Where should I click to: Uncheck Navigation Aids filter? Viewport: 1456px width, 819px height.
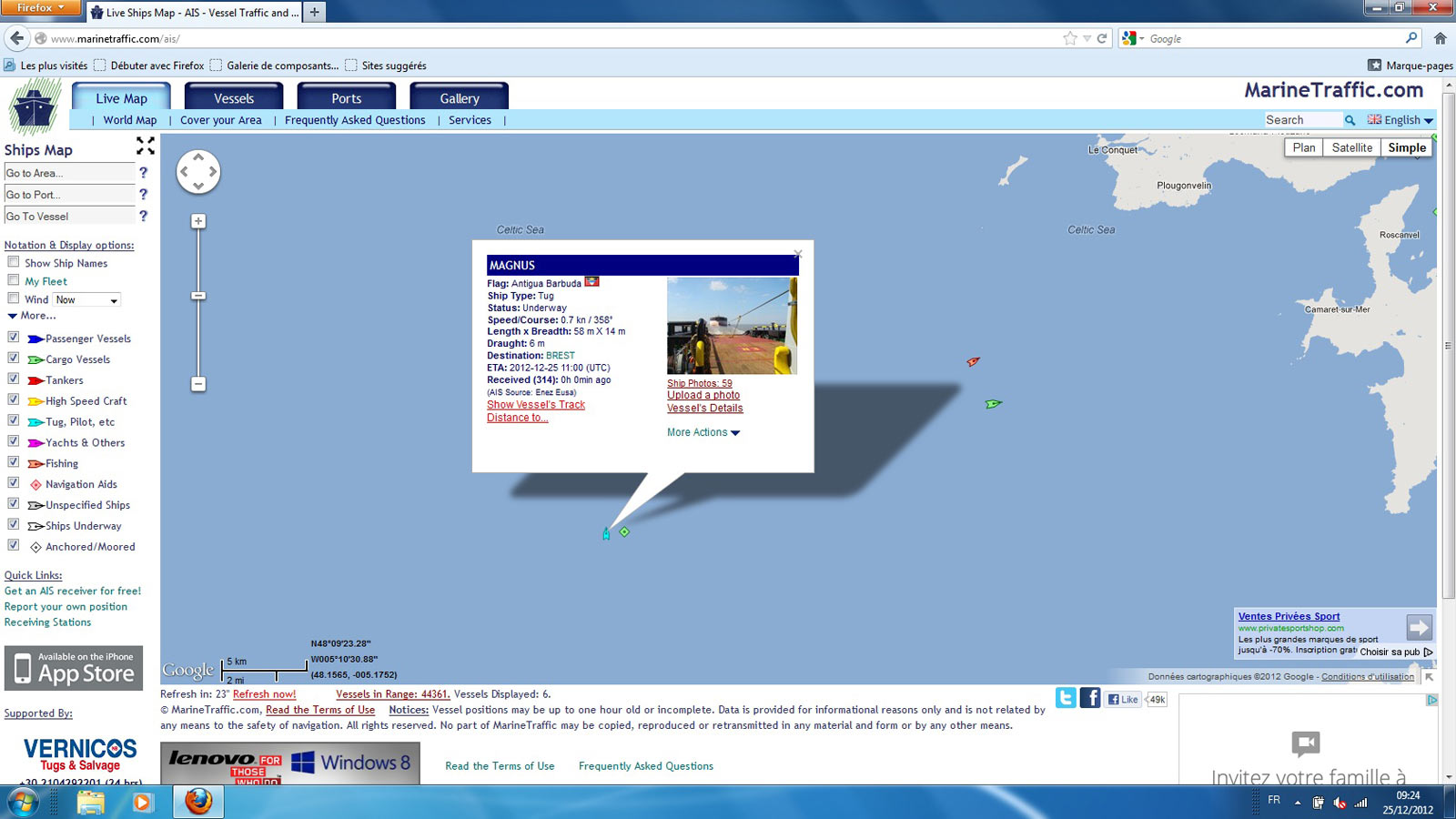click(x=14, y=483)
